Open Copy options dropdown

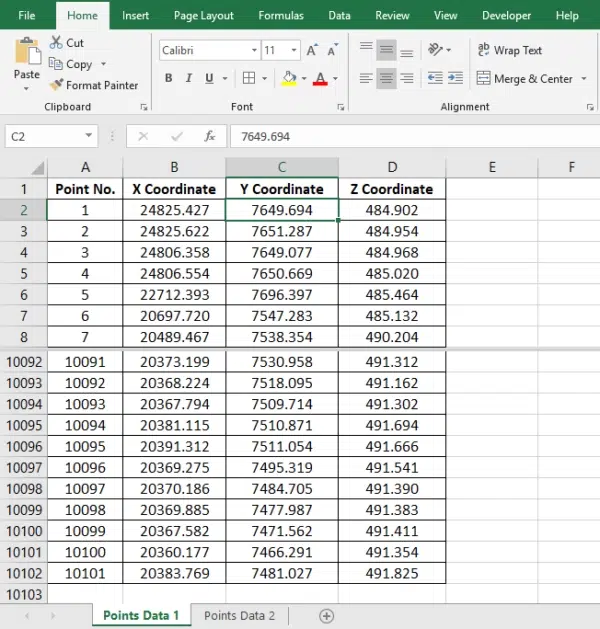(x=103, y=64)
